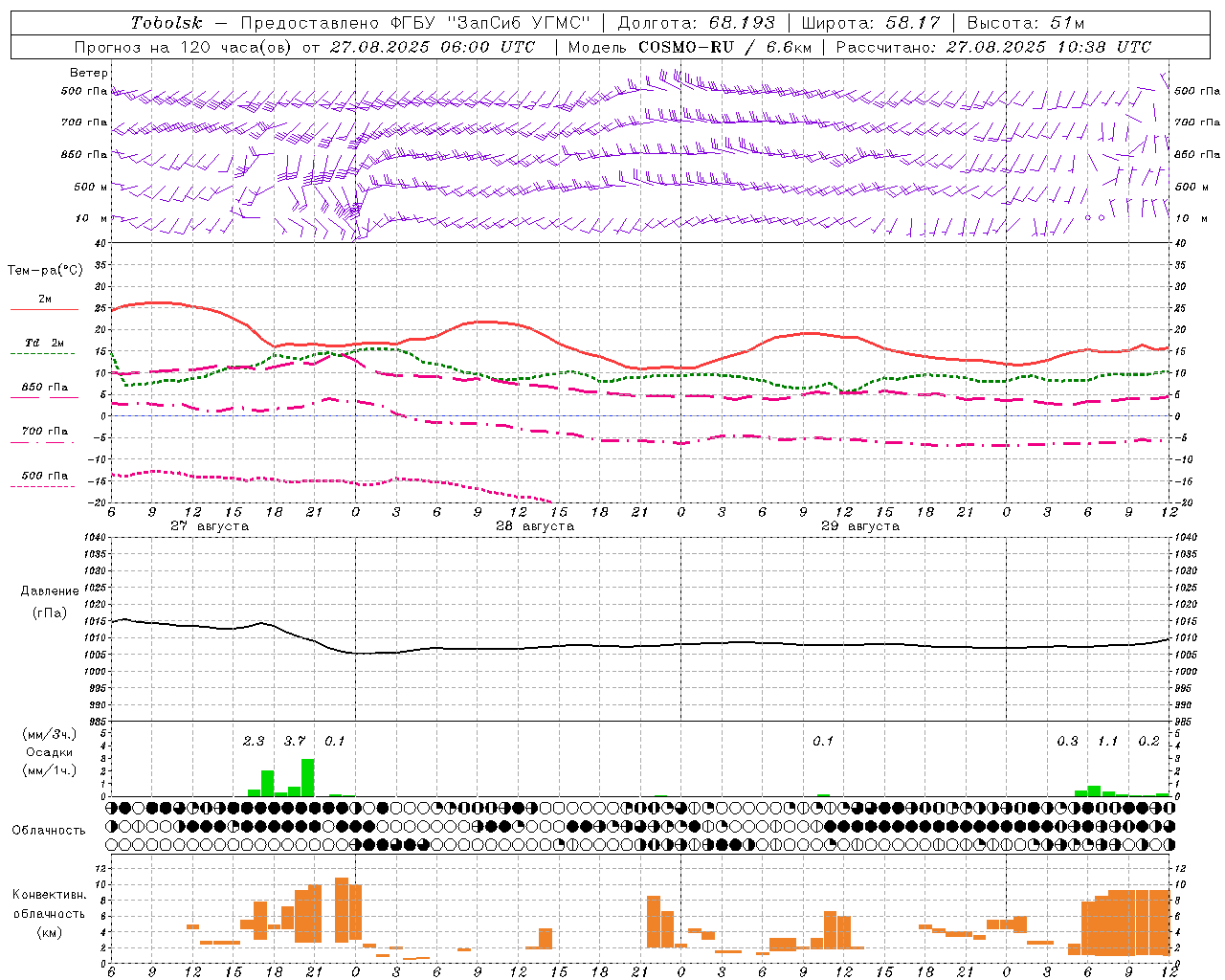Click the "1.1" precipitation total value
This screenshot has height=980, width=1225.
pos(1107,741)
